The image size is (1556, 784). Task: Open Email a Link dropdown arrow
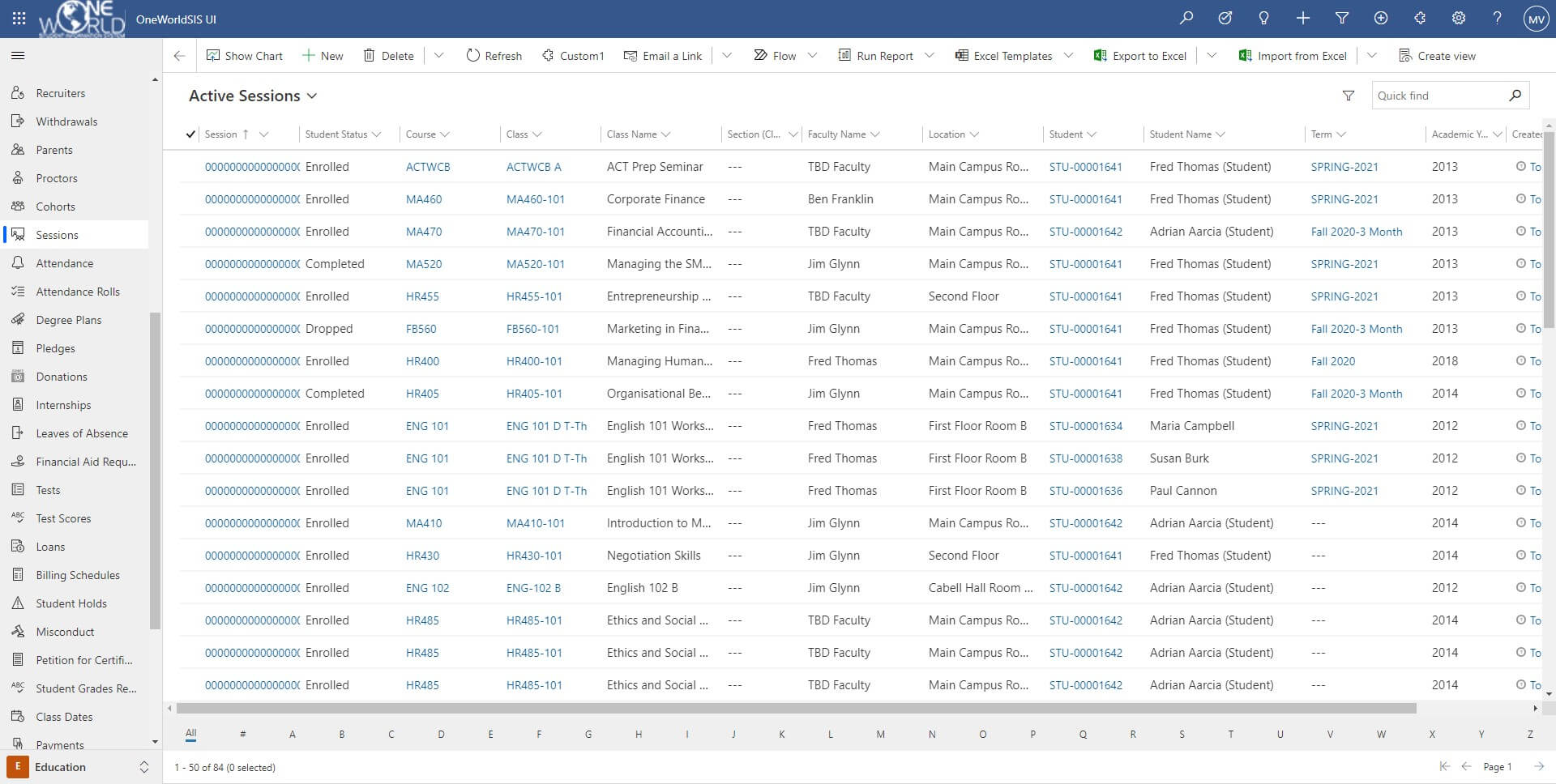point(727,56)
